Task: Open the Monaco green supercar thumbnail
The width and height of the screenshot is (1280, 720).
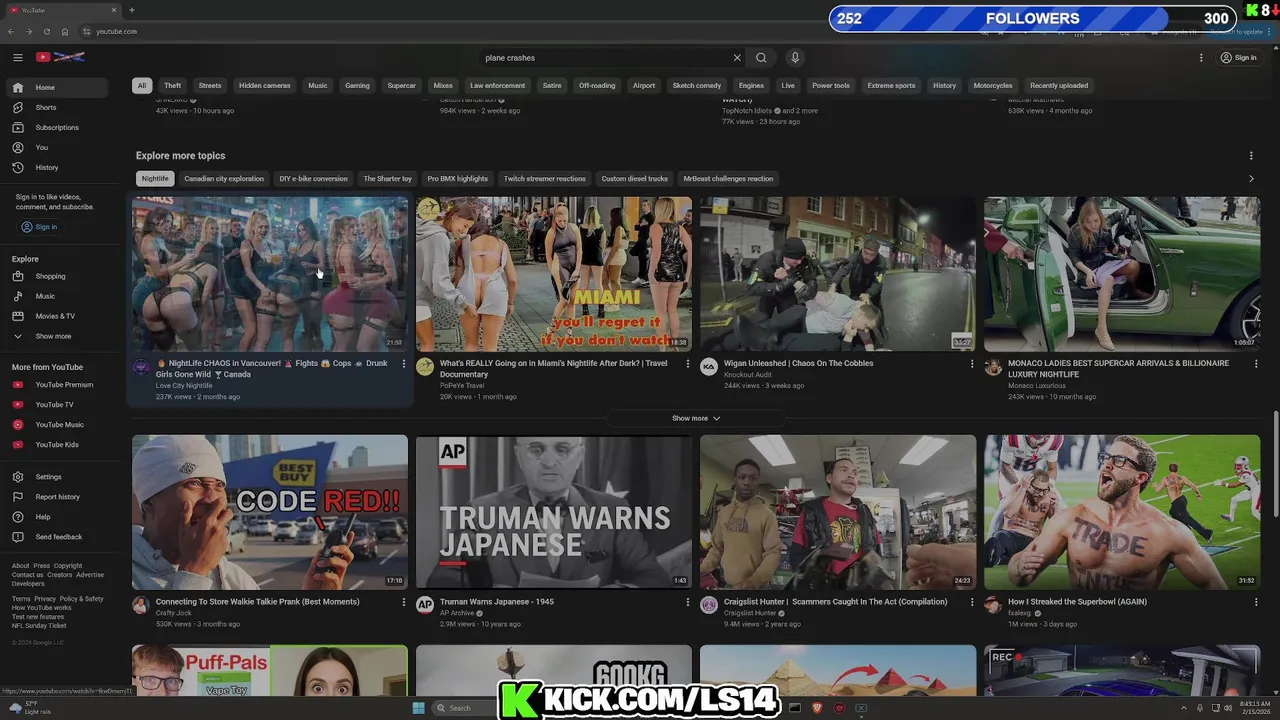Action: coord(1122,274)
